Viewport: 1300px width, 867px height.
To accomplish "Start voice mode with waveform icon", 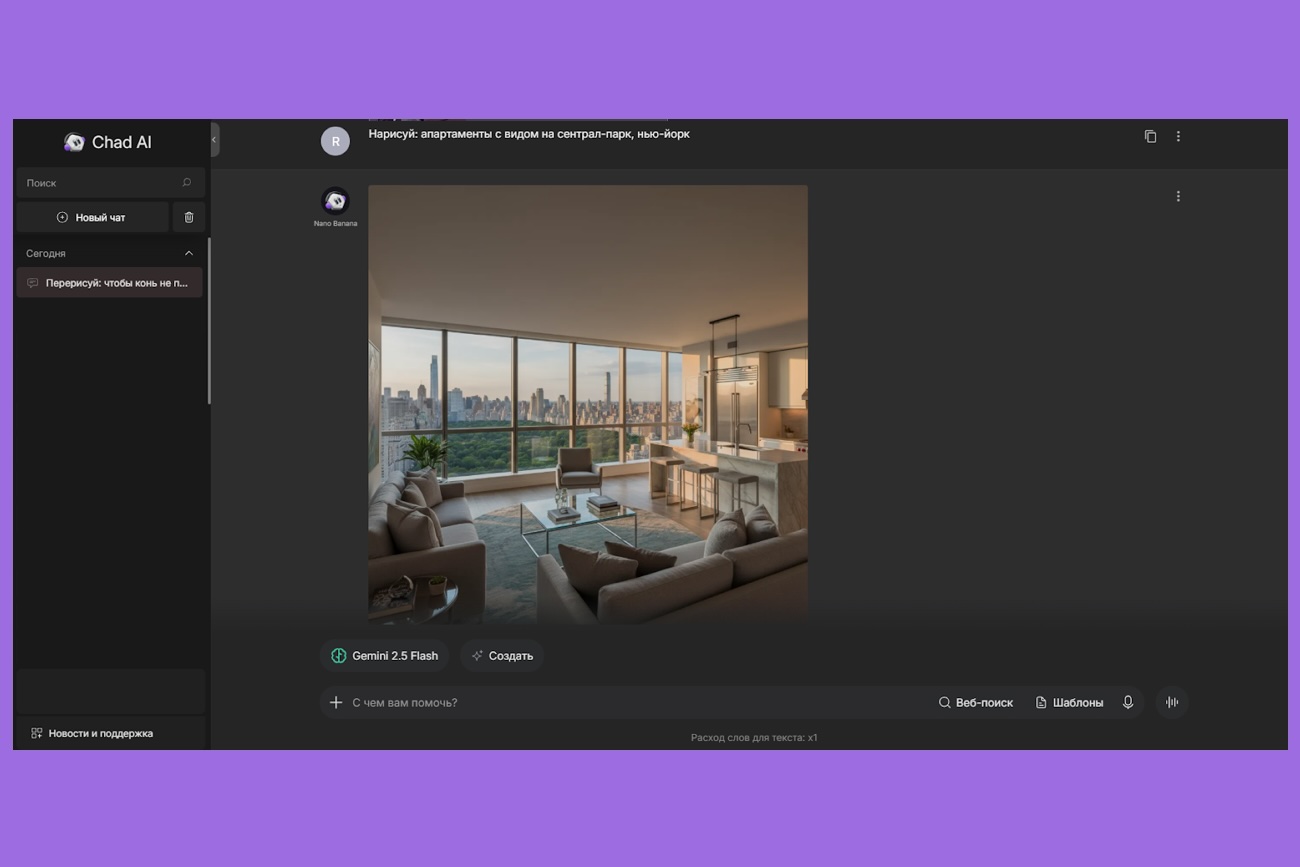I will [1171, 702].
